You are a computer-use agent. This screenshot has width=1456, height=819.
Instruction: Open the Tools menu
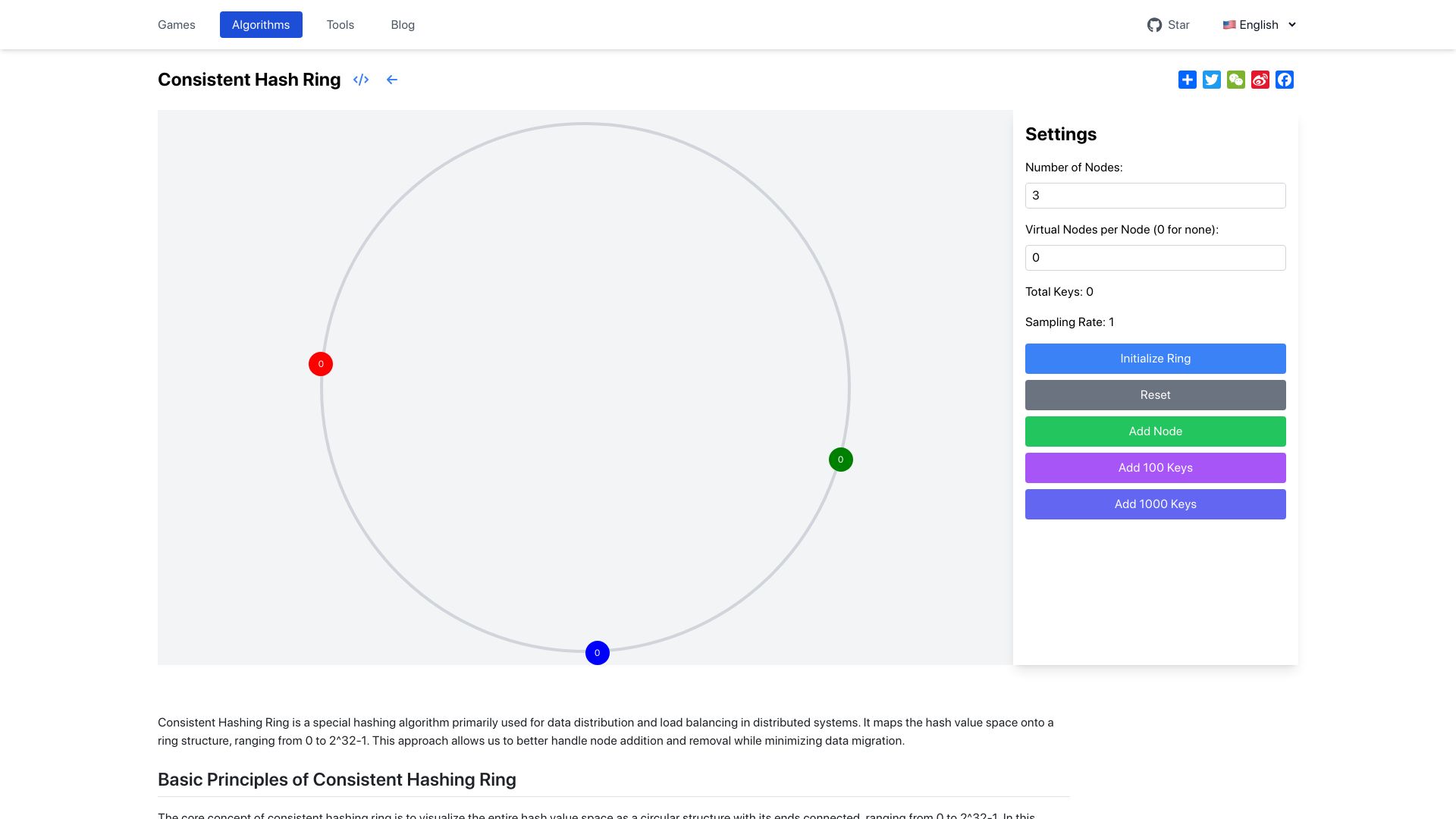(340, 25)
